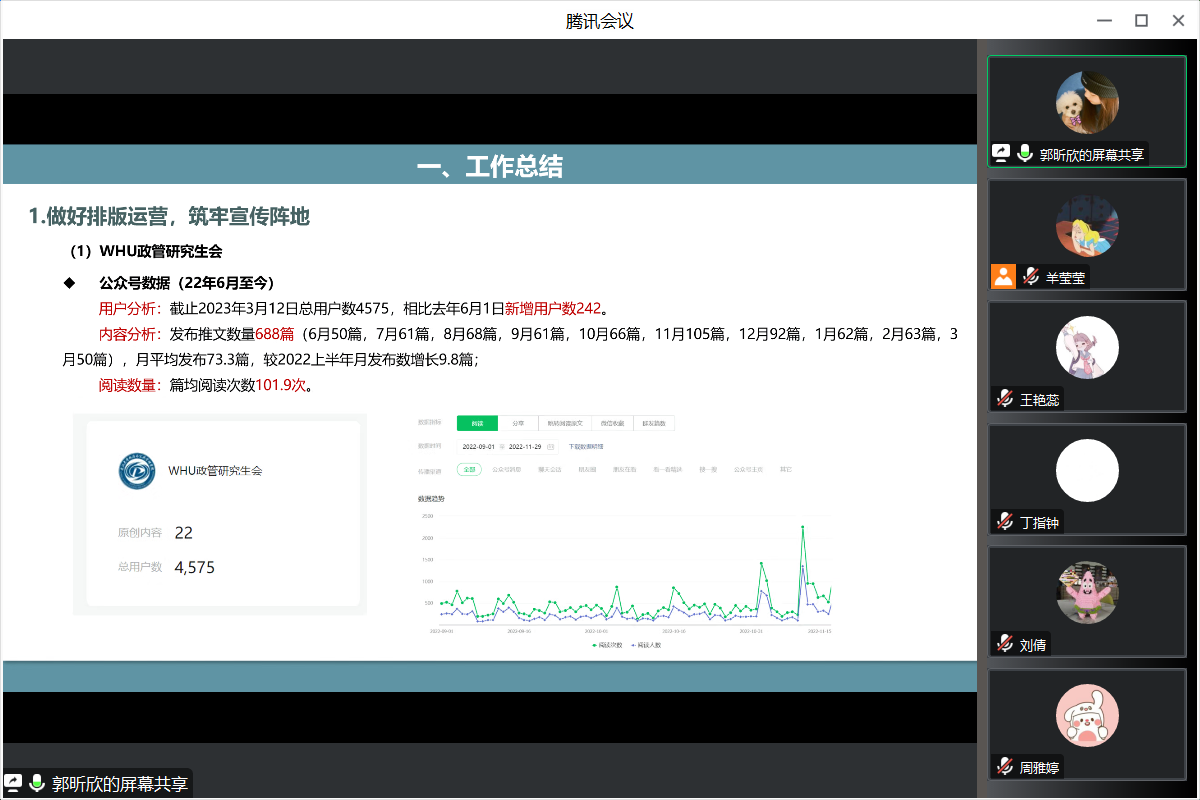Click the peak point of green chart line
Image resolution: width=1200 pixels, height=800 pixels.
click(x=802, y=527)
